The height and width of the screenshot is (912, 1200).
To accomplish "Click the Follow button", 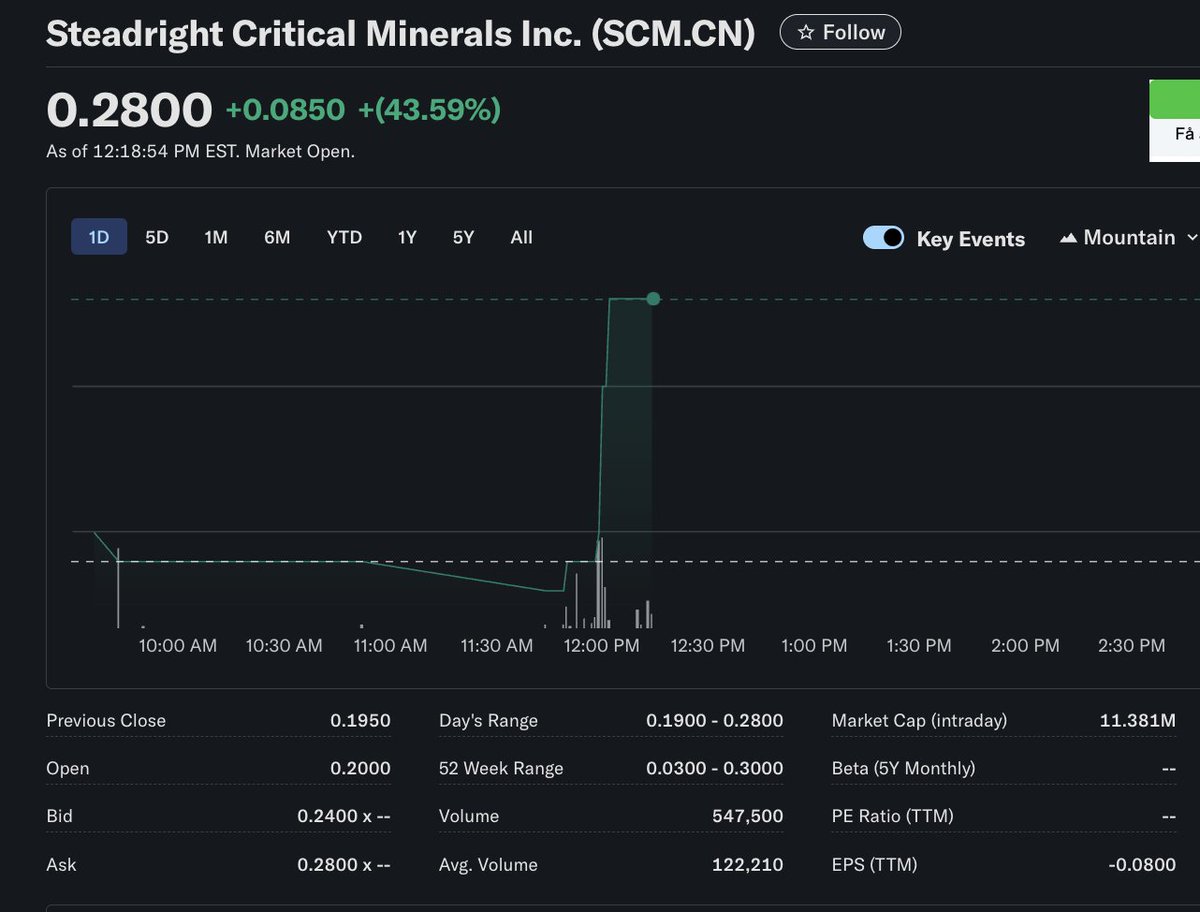I will pyautogui.click(x=840, y=31).
